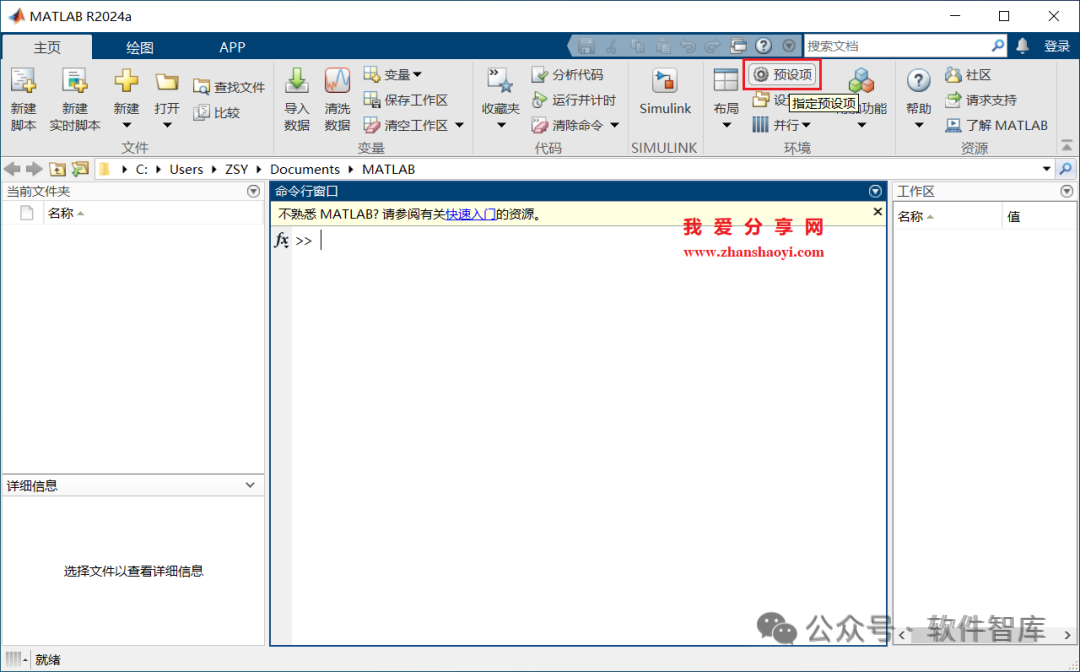1080x672 pixels.
Task: Open command window actions menu
Action: (x=875, y=191)
